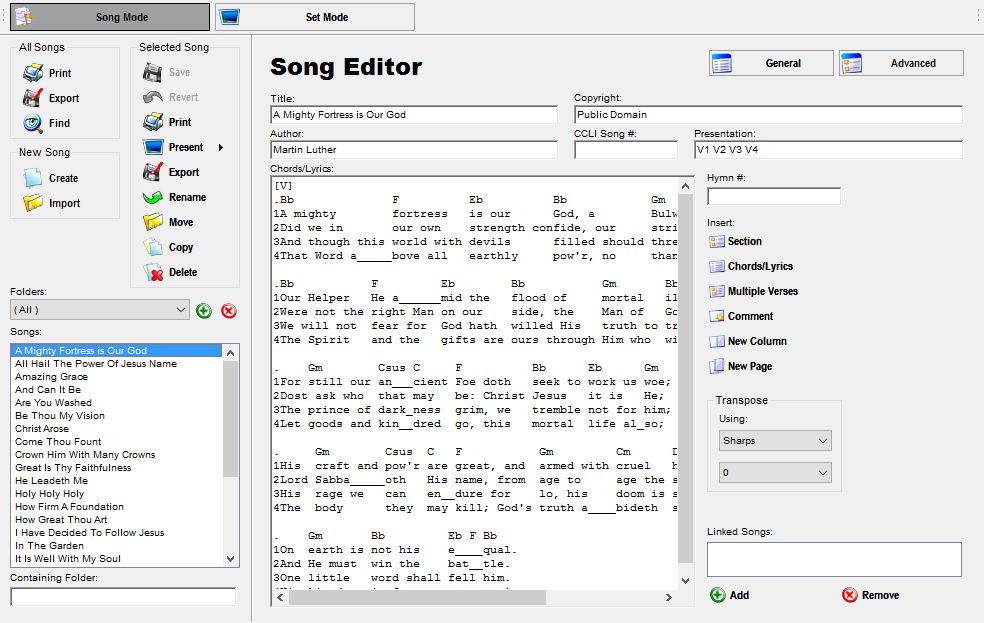Image resolution: width=984 pixels, height=623 pixels.
Task: Select Amazing Grace in the Songs list
Action: pyautogui.click(x=51, y=377)
